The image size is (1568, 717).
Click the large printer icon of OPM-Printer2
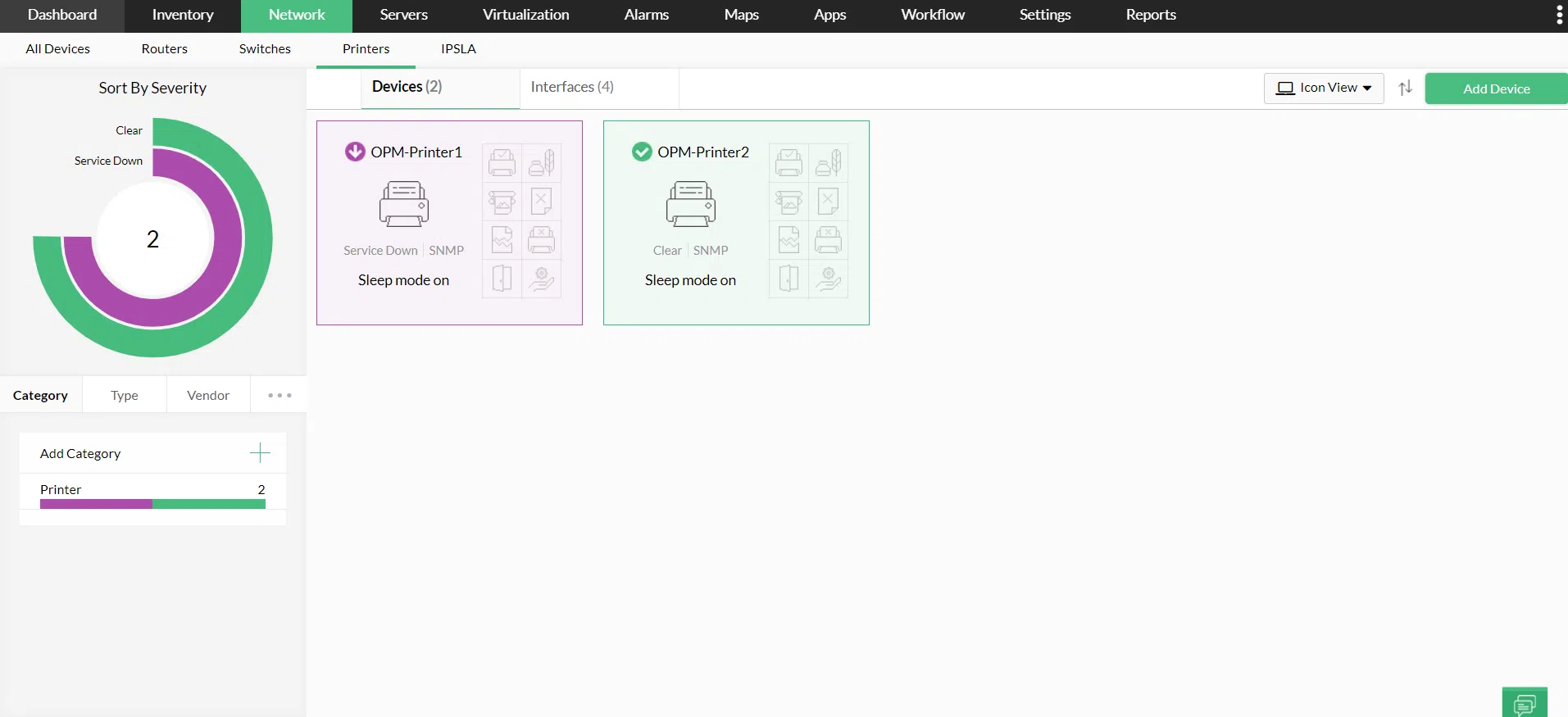coord(690,204)
